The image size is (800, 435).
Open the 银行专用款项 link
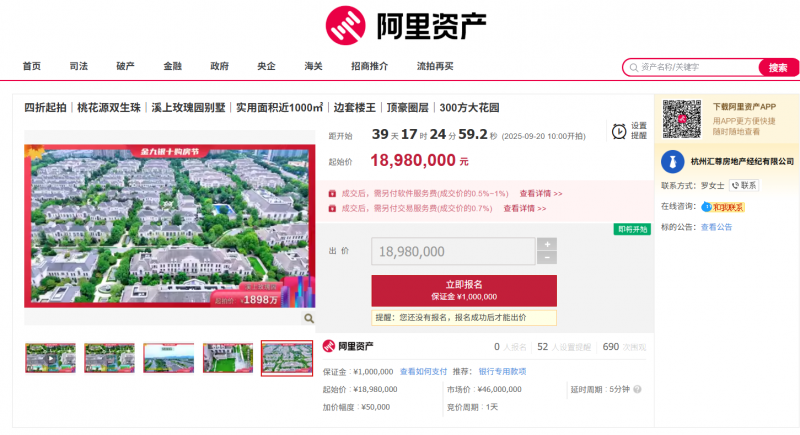pos(502,372)
